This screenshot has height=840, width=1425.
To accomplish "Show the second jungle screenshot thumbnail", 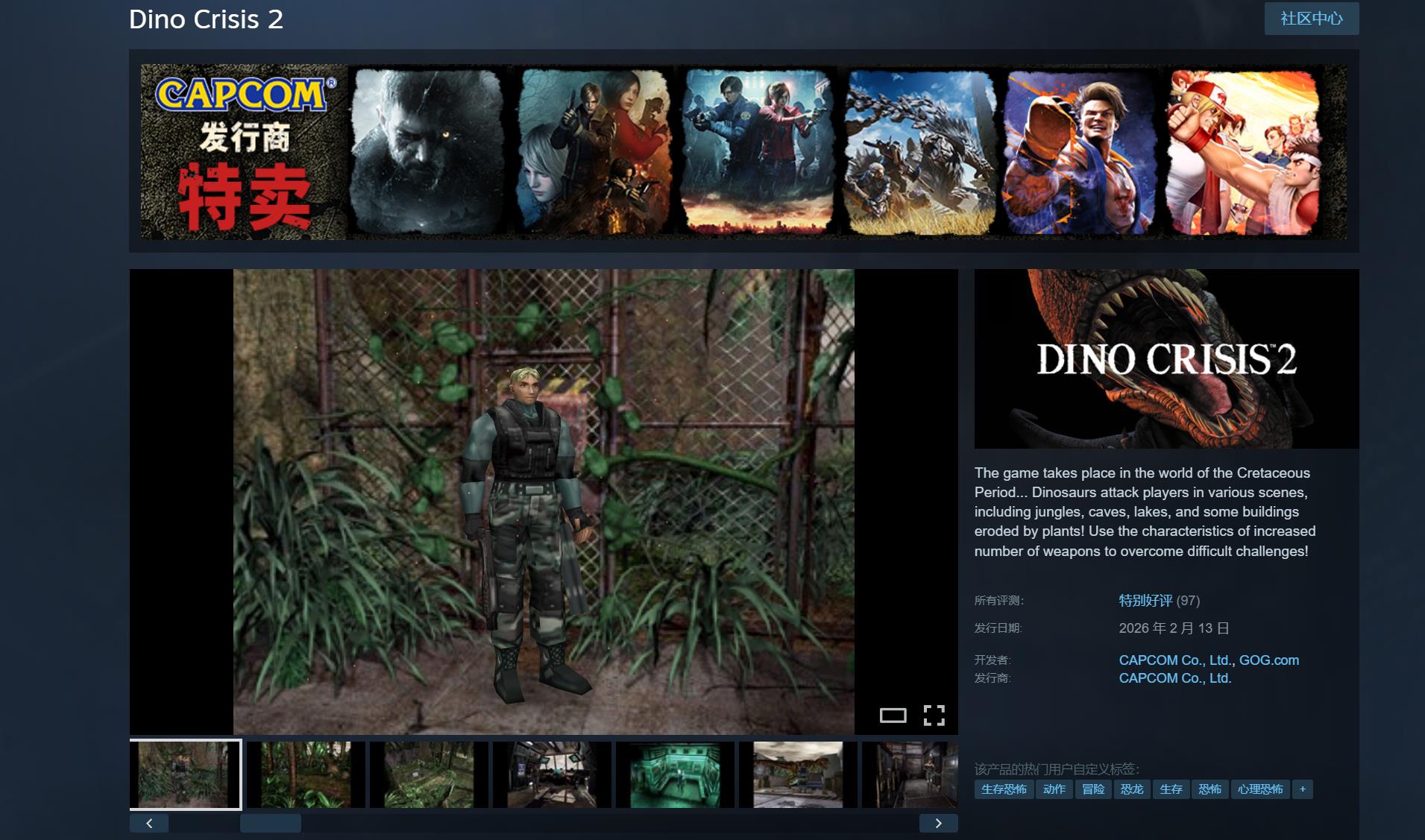I will click(x=306, y=774).
